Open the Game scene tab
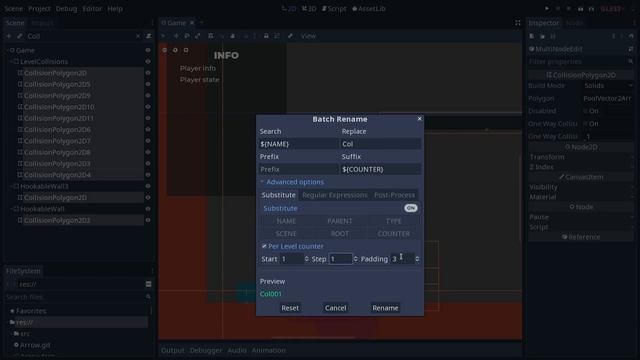The height and width of the screenshot is (360, 640). click(173, 23)
